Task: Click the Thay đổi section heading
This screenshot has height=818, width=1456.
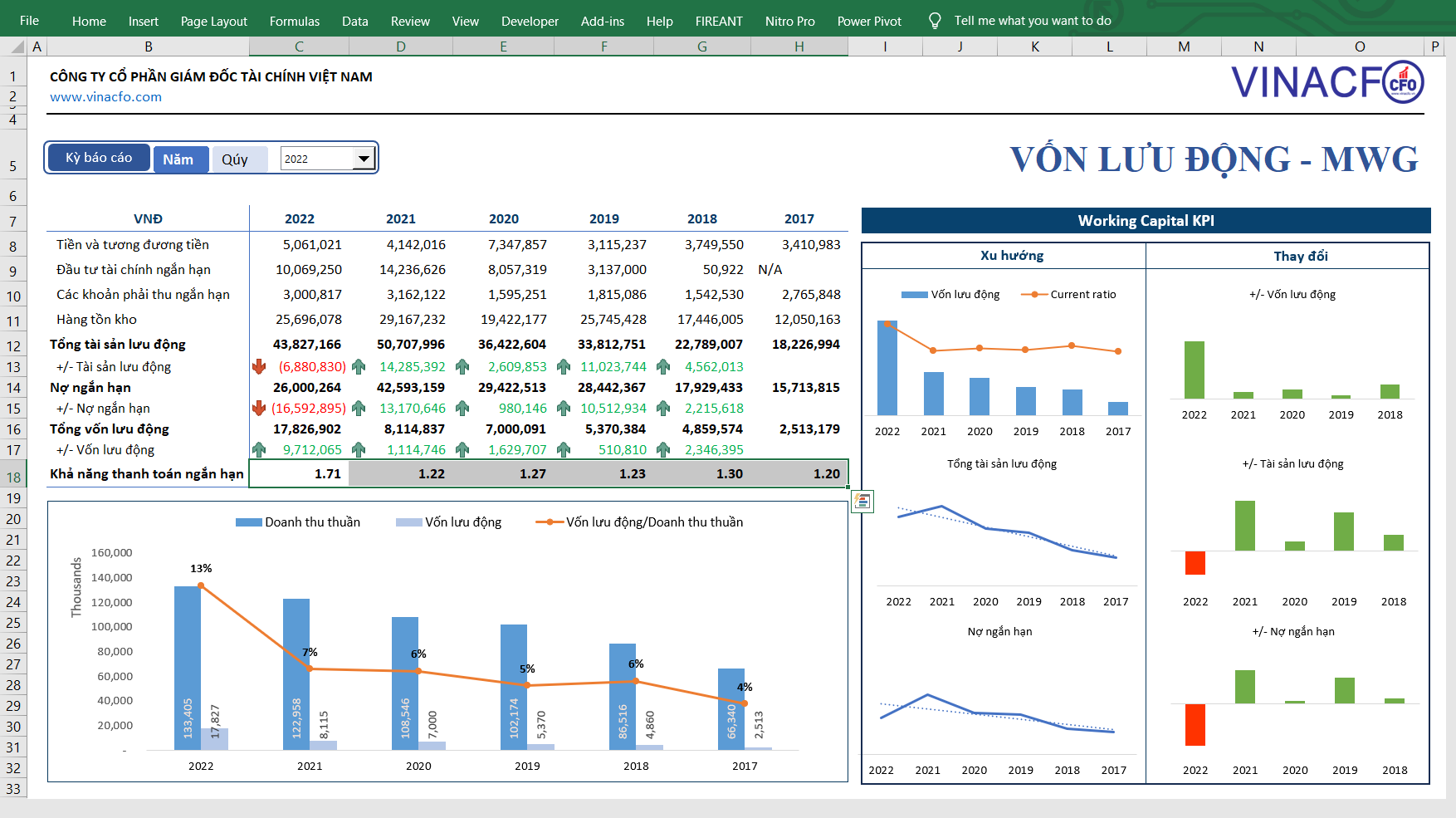Action: click(1301, 257)
